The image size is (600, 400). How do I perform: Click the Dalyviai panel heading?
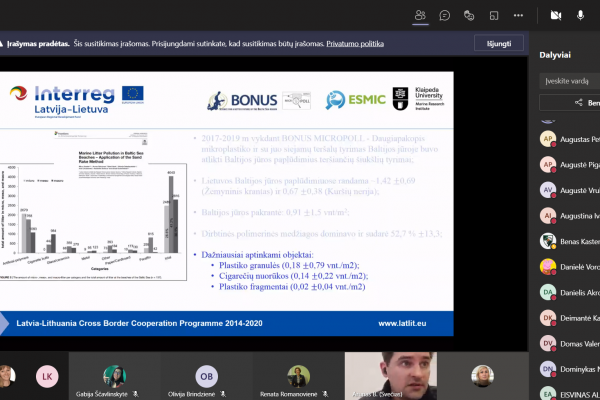(x=555, y=55)
